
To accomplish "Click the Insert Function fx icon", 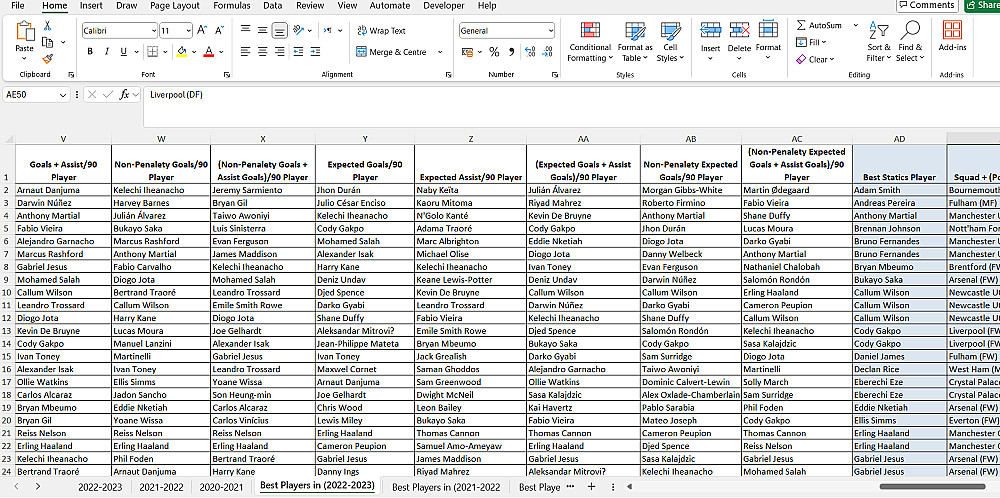I will click(x=124, y=94).
